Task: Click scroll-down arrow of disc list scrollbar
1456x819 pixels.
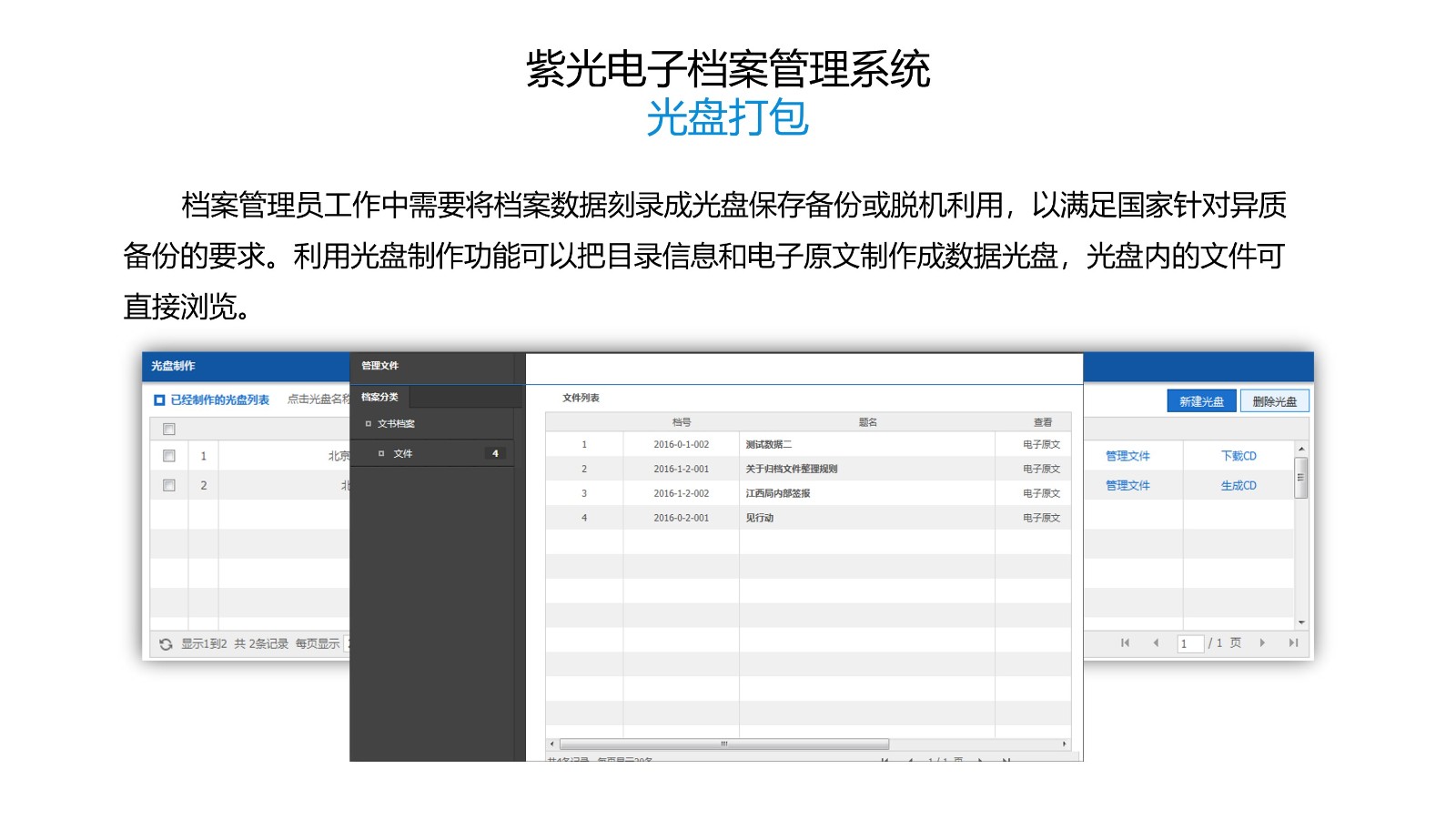Action: (x=1301, y=622)
